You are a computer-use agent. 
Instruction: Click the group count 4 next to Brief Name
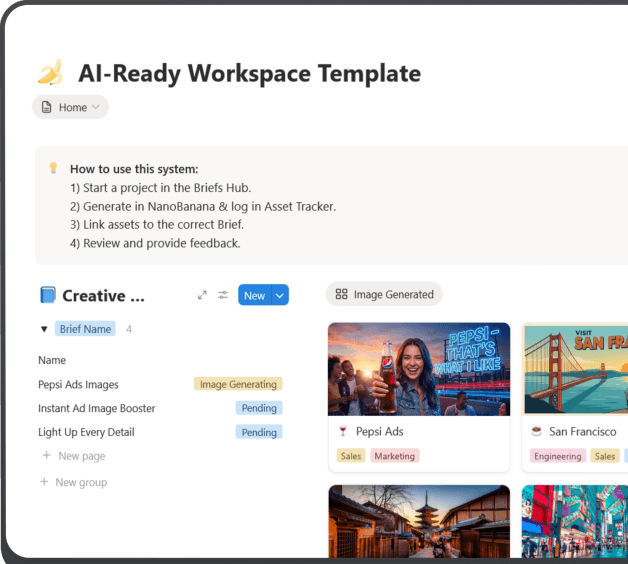pos(129,329)
